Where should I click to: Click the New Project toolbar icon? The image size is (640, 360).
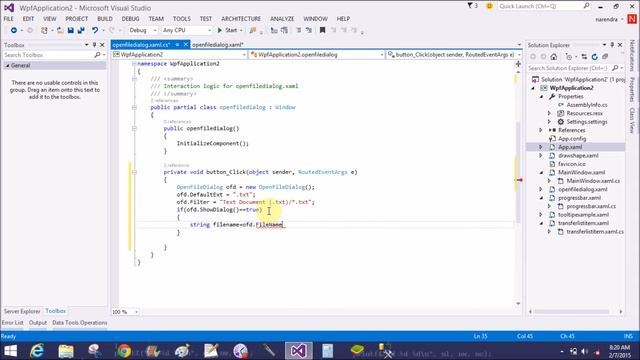click(44, 30)
